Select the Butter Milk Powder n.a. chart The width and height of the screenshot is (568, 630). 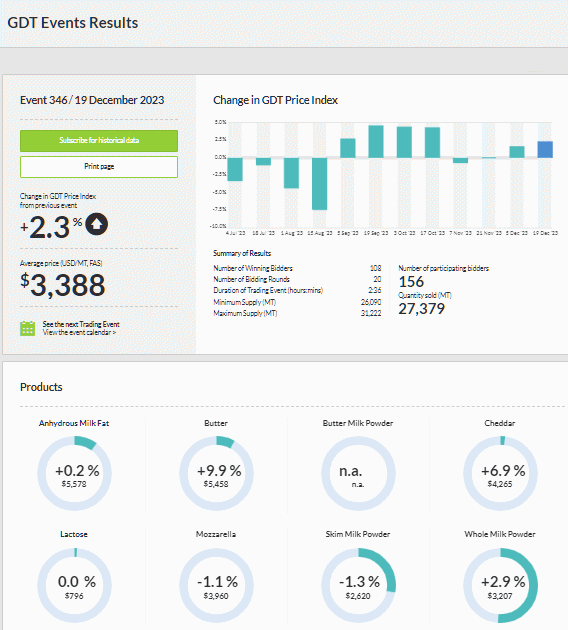(358, 474)
